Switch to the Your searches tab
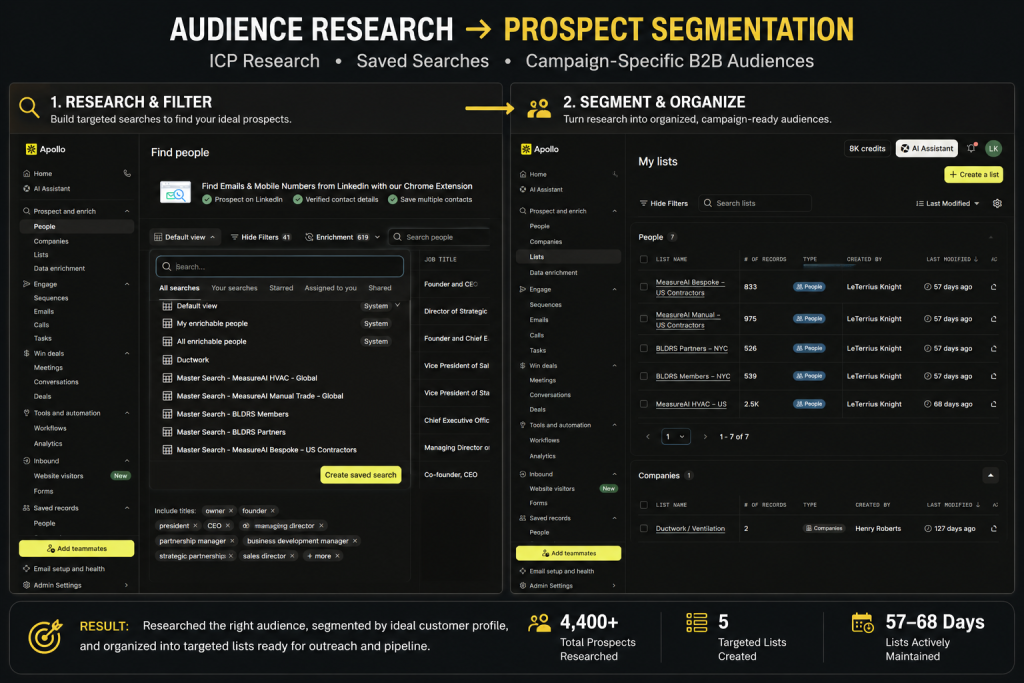The image size is (1024, 683). 234,288
